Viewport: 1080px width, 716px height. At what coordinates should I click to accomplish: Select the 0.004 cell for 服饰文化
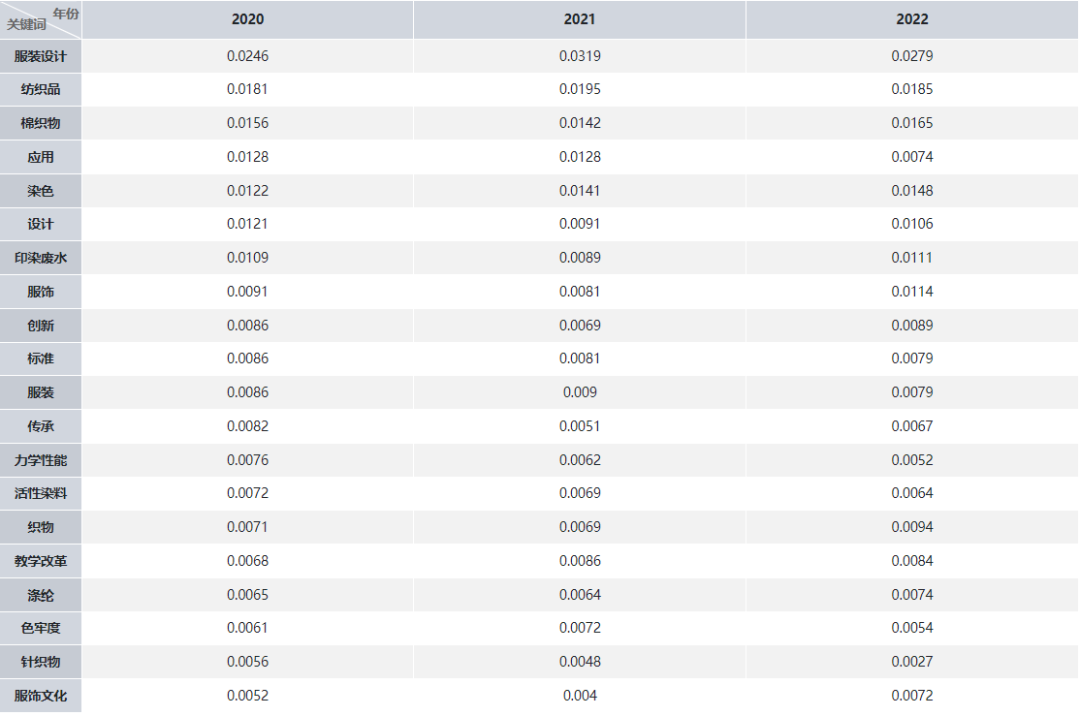(579, 696)
